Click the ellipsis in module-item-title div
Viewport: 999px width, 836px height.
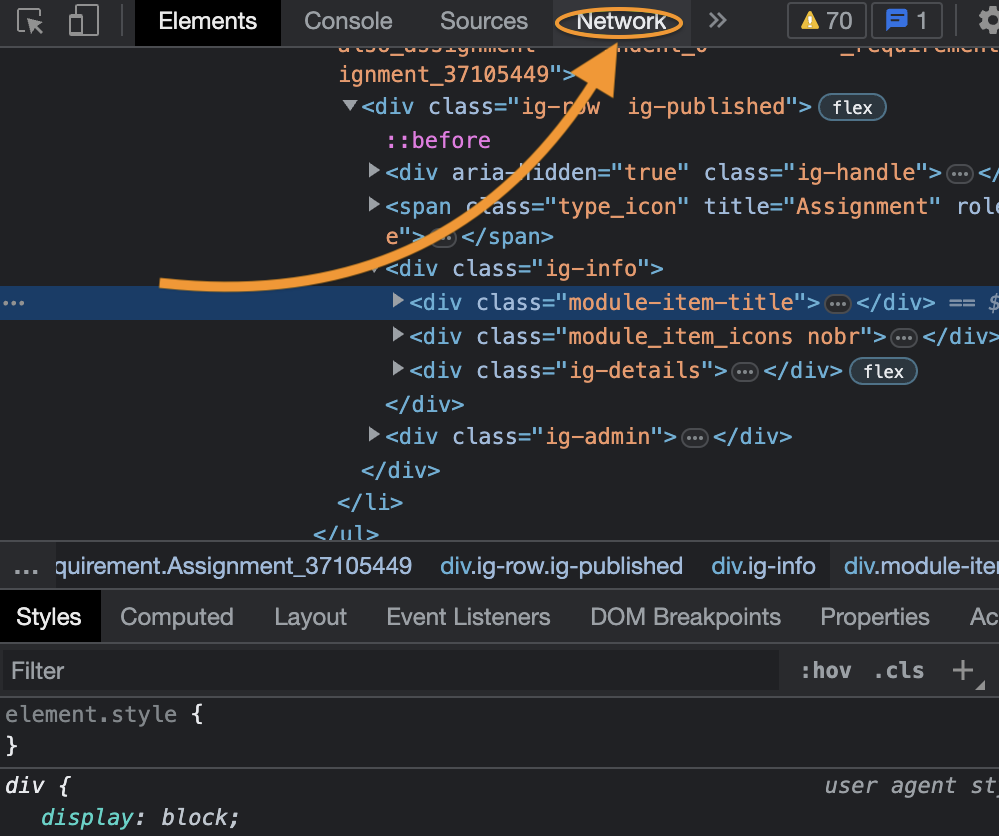point(837,304)
